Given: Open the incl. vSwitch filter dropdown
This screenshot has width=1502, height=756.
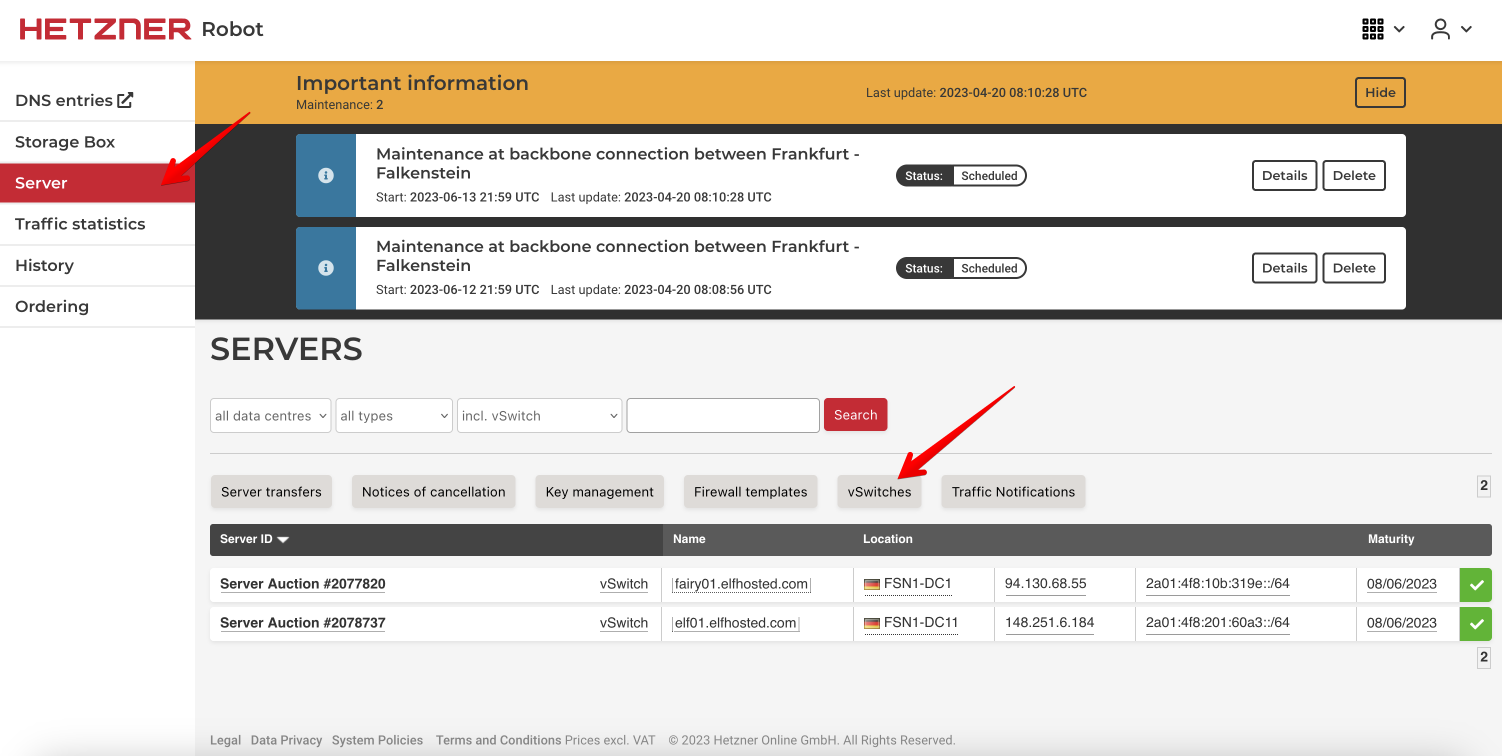Looking at the screenshot, I should 539,416.
